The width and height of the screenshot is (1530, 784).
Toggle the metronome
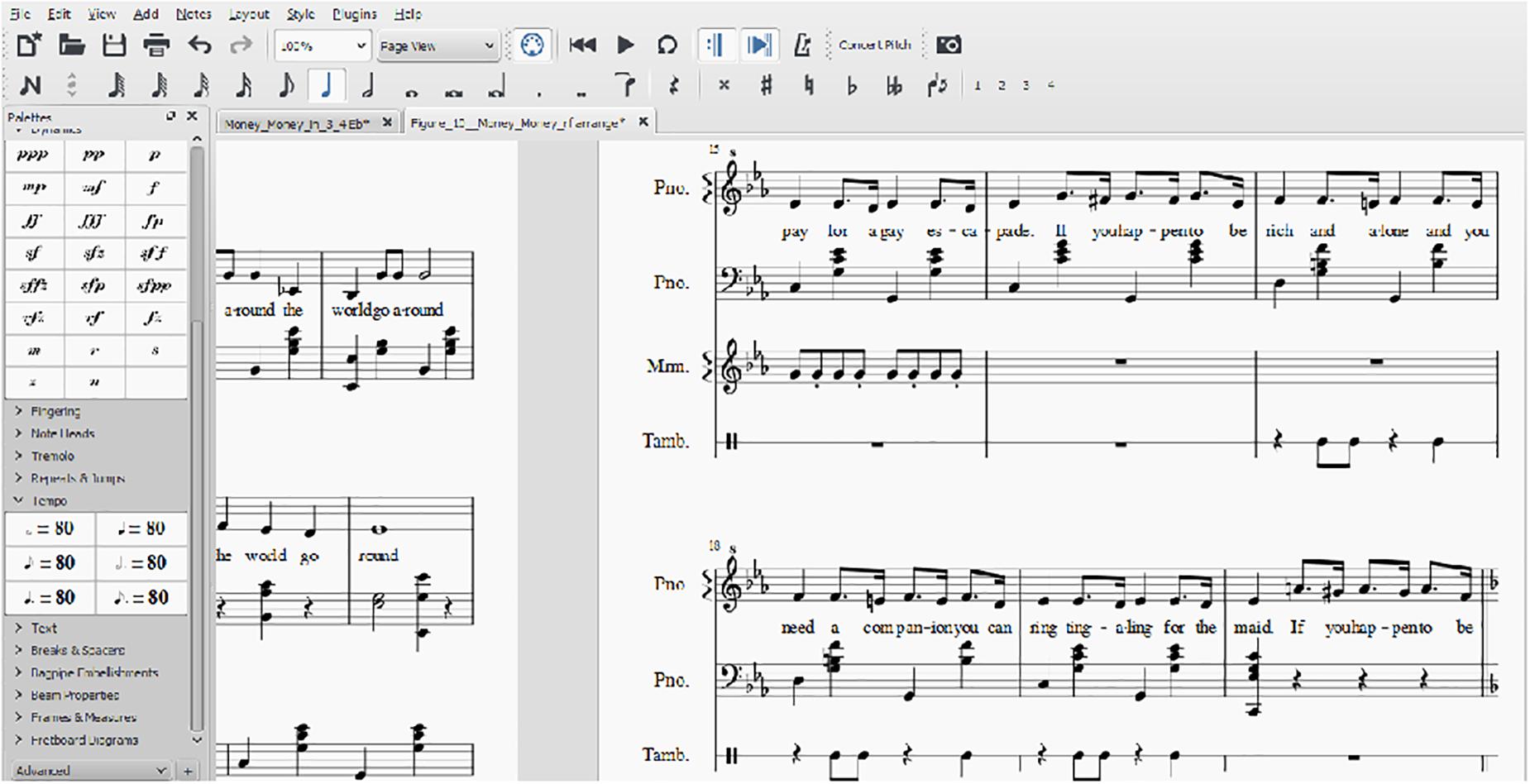click(801, 45)
